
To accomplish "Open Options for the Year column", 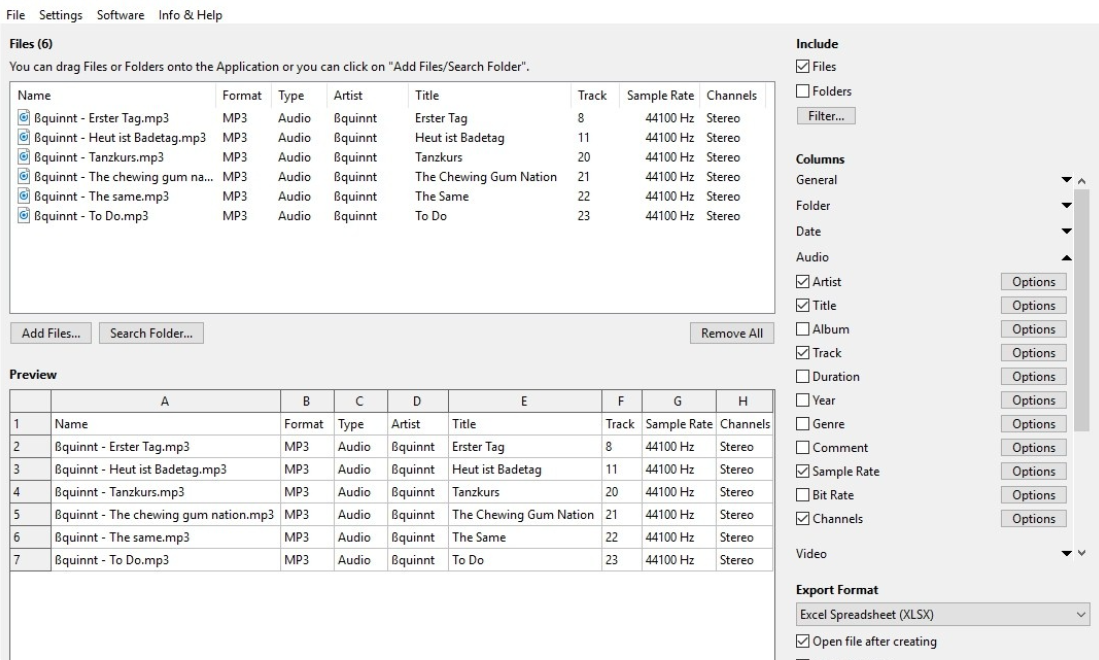I will tap(1033, 400).
